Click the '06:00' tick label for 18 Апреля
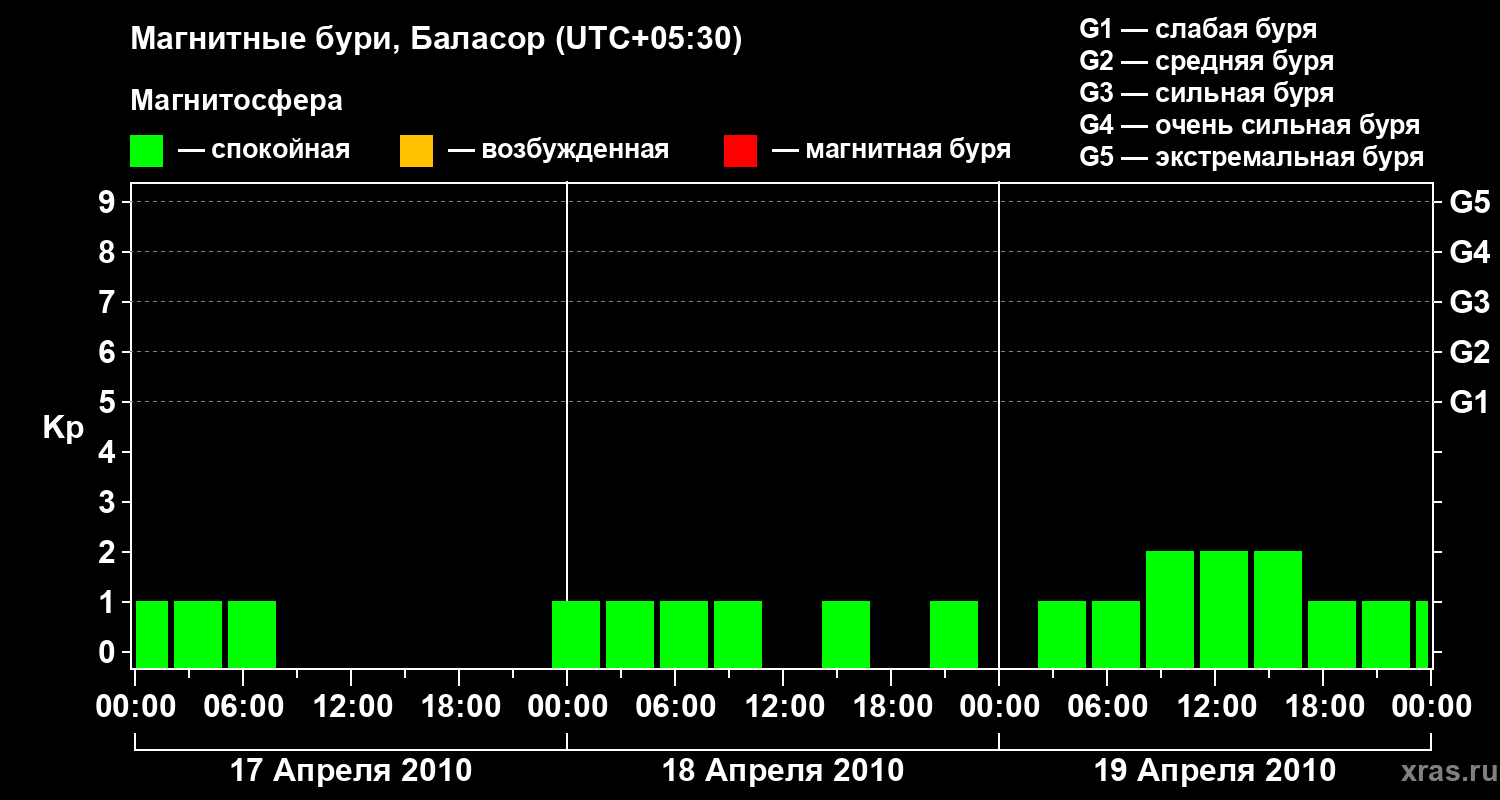 click(675, 706)
